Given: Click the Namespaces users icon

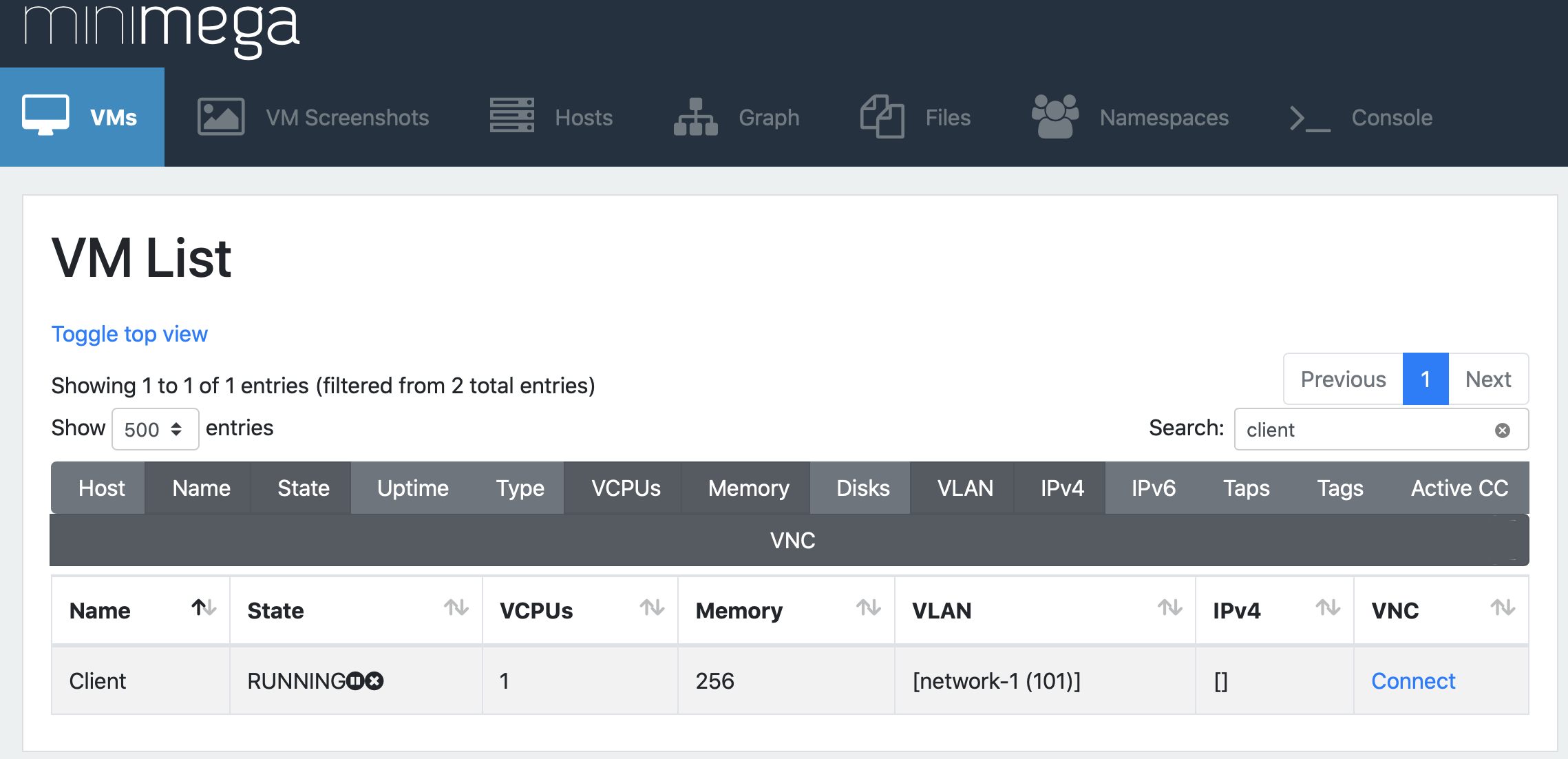Looking at the screenshot, I should click(1055, 116).
